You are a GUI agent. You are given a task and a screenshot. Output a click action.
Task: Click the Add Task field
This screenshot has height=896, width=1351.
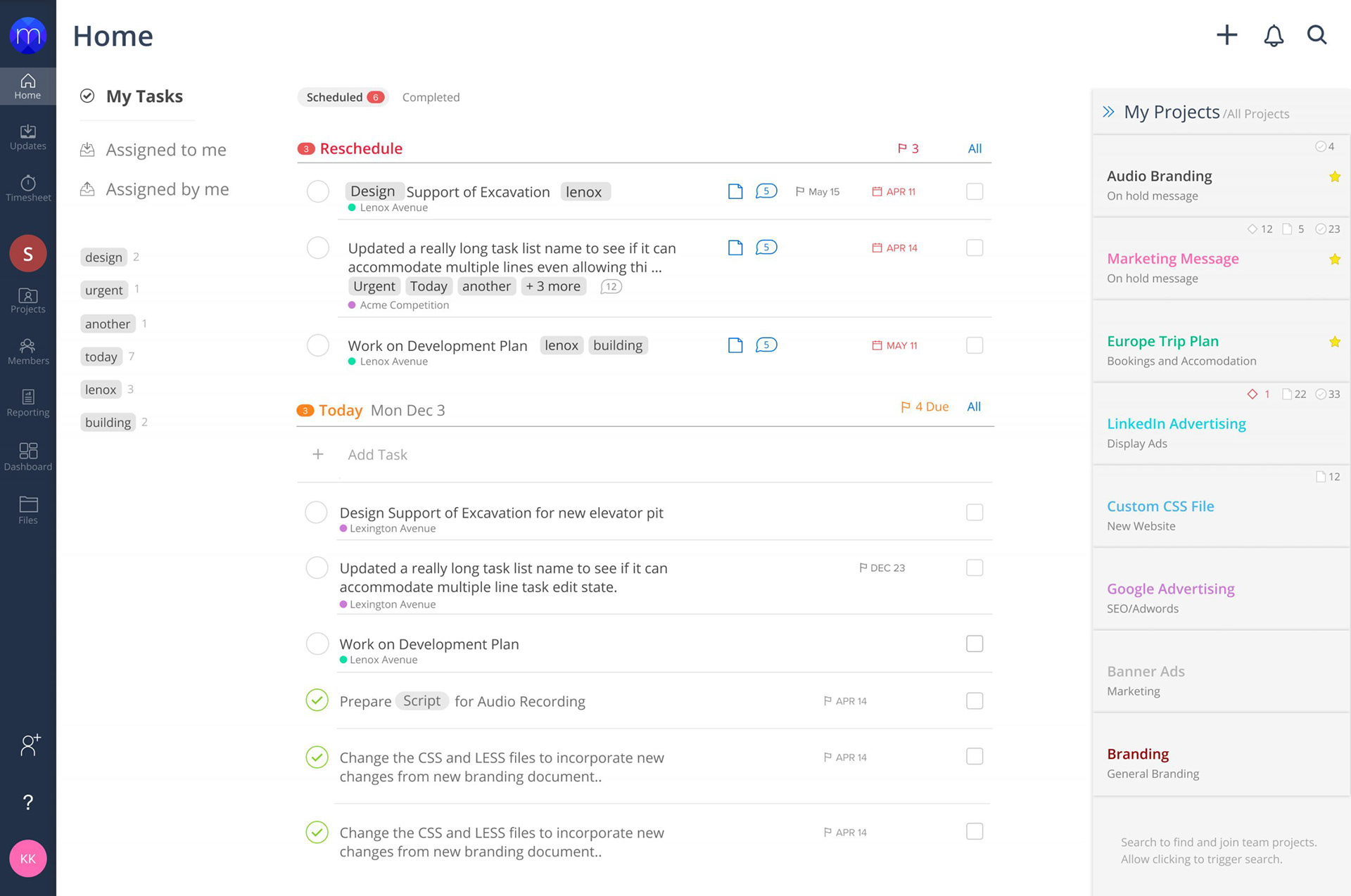coord(378,454)
